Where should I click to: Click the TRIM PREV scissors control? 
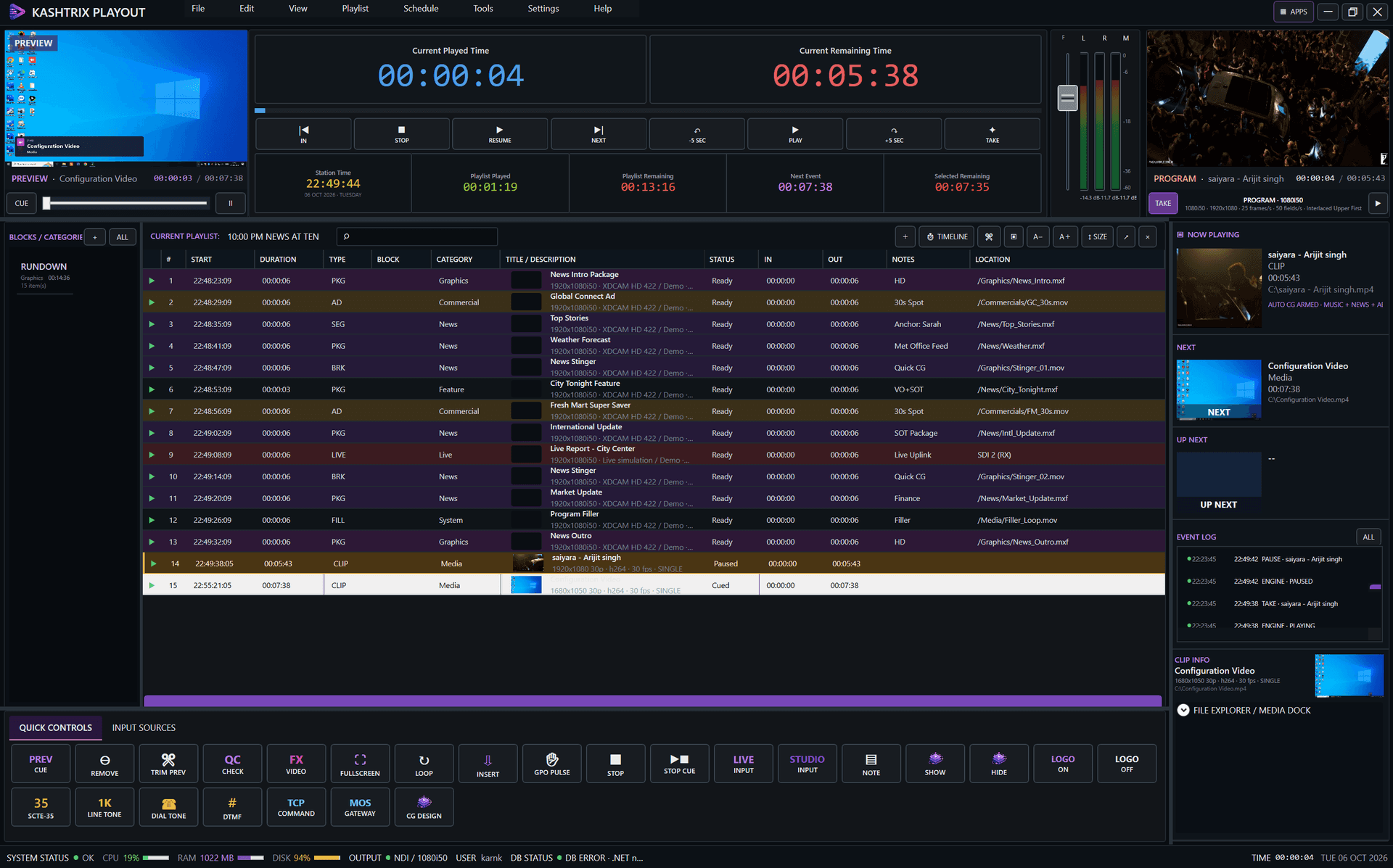168,764
